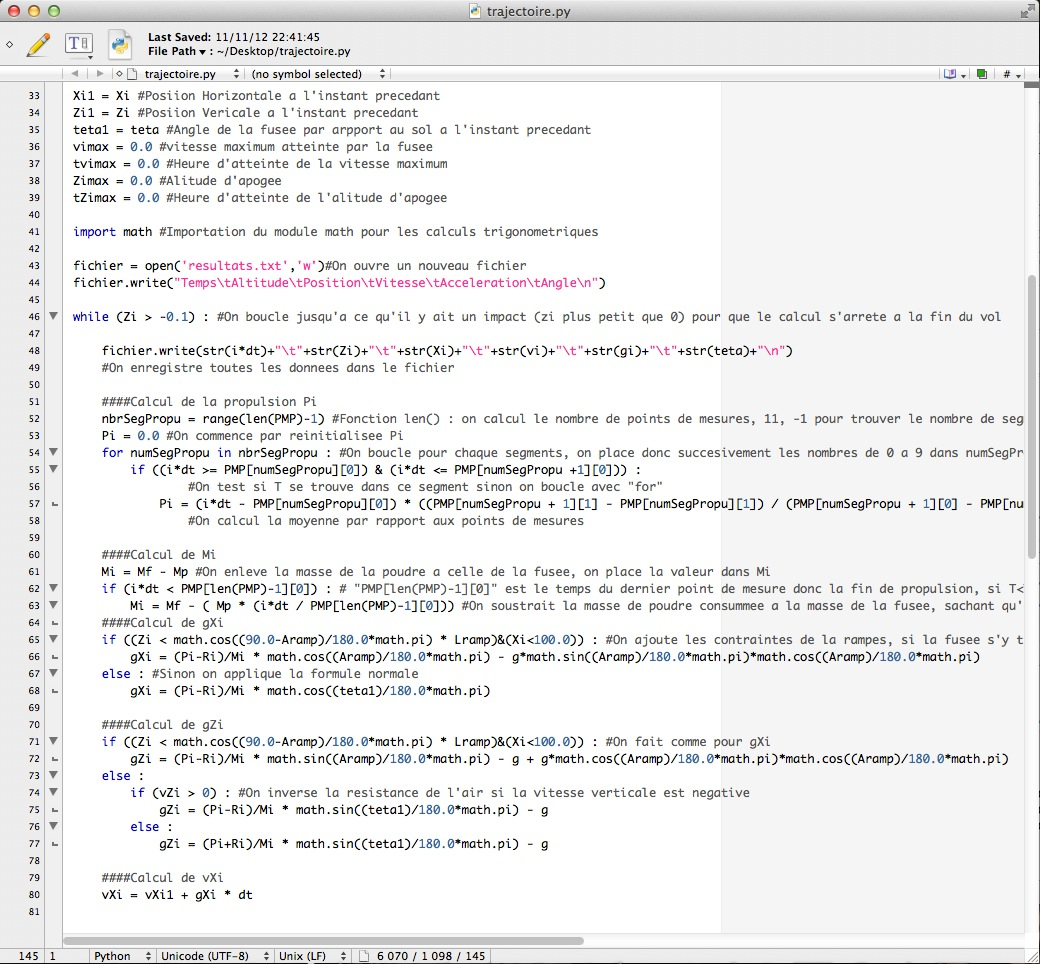
Task: Click the fold end marker on line 75
Action: pyautogui.click(x=54, y=810)
